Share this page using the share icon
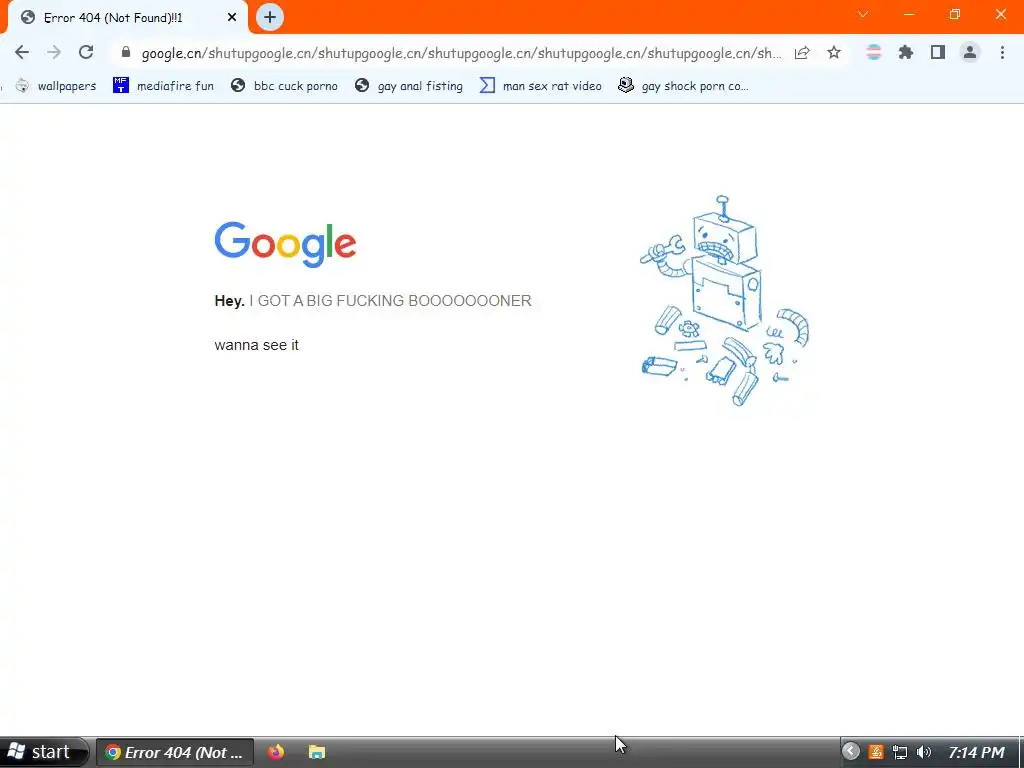 pyautogui.click(x=802, y=52)
